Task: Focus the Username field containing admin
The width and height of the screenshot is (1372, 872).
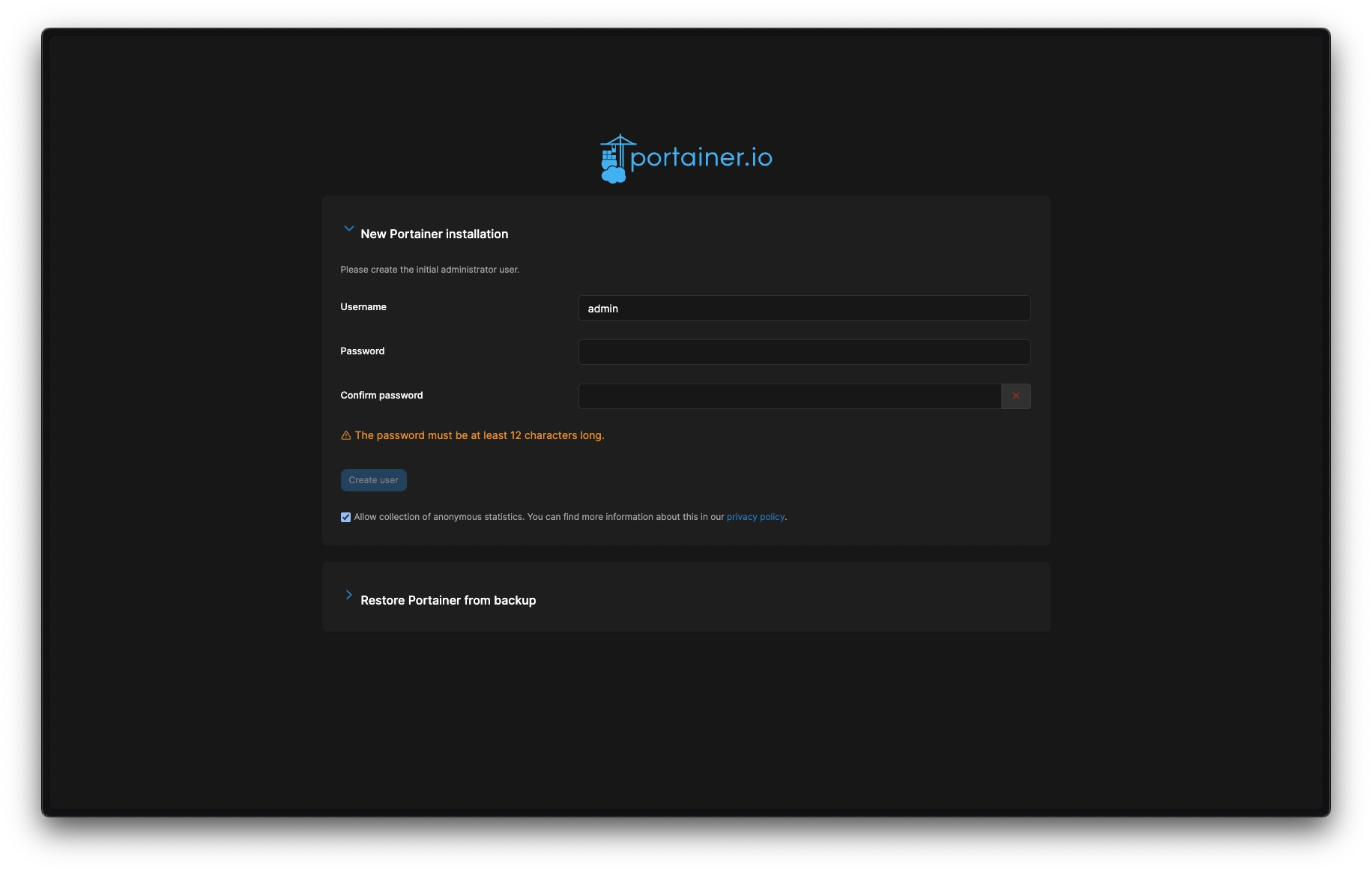Action: click(804, 308)
